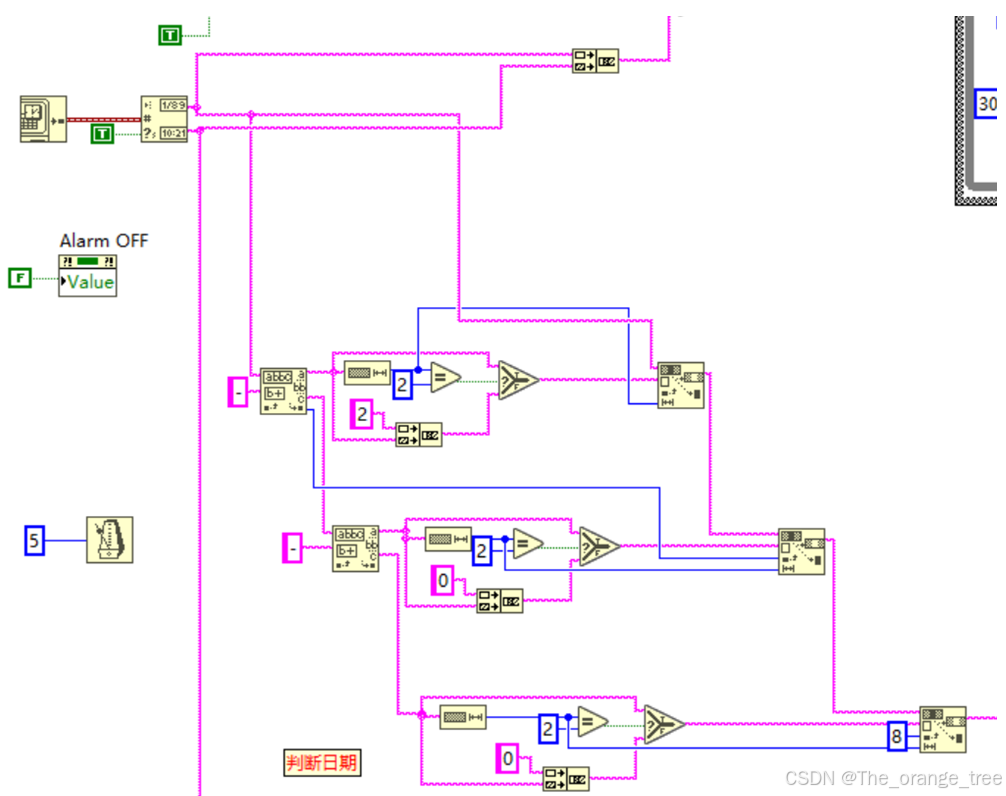The height and width of the screenshot is (796, 1006).
Task: Click the Alarm OFF Value property node
Action: point(87,276)
